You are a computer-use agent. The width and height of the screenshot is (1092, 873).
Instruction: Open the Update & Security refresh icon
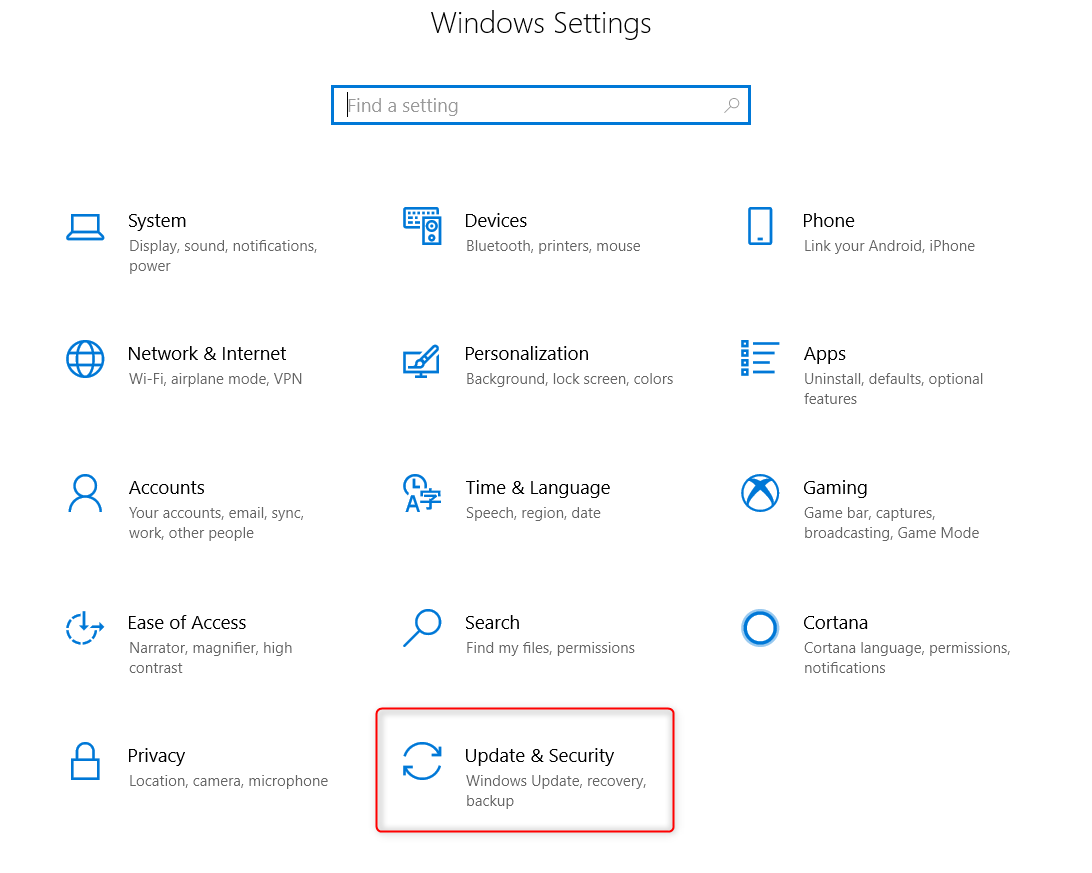[x=422, y=761]
